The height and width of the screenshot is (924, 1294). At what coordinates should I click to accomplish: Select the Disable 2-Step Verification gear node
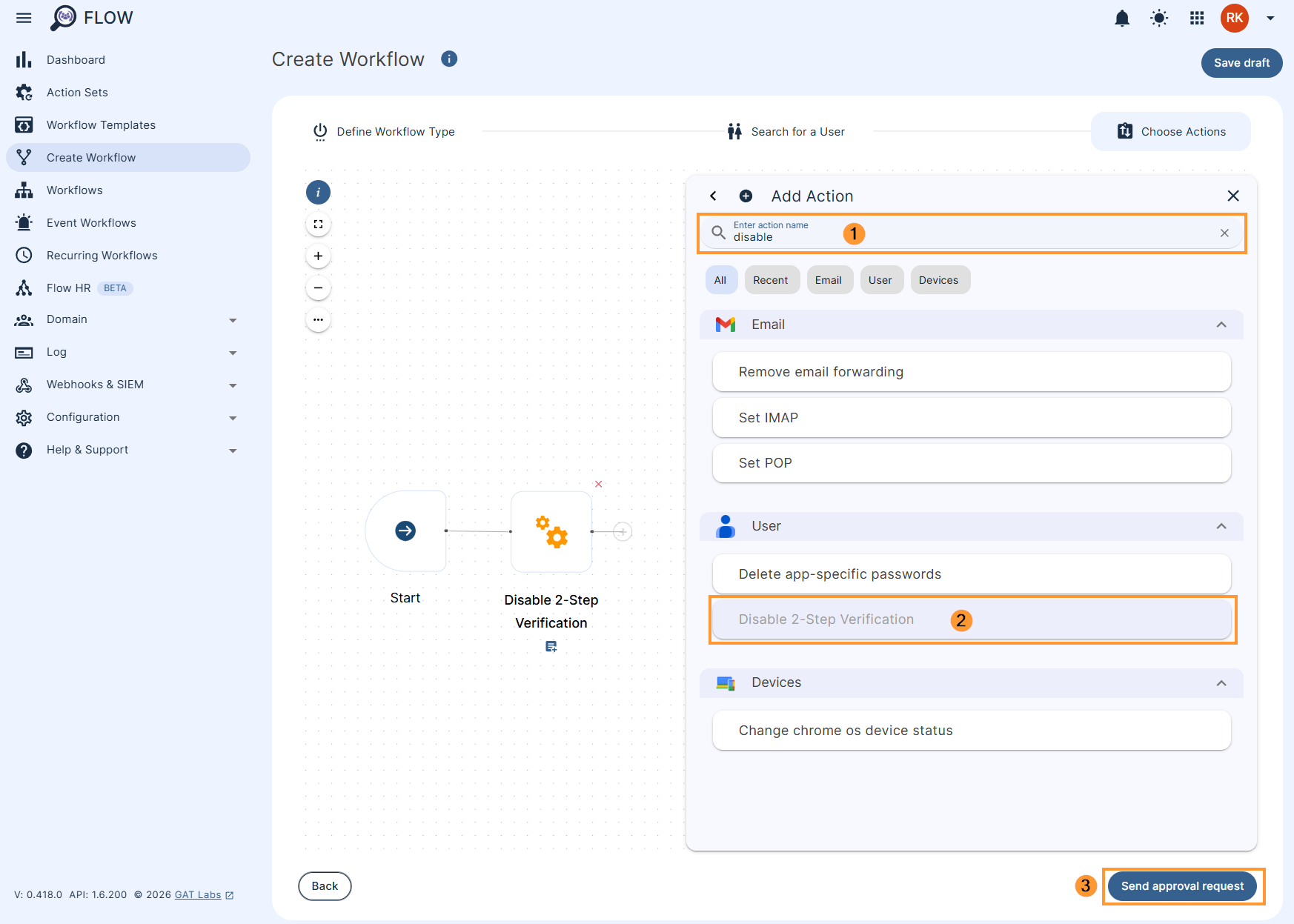[551, 531]
